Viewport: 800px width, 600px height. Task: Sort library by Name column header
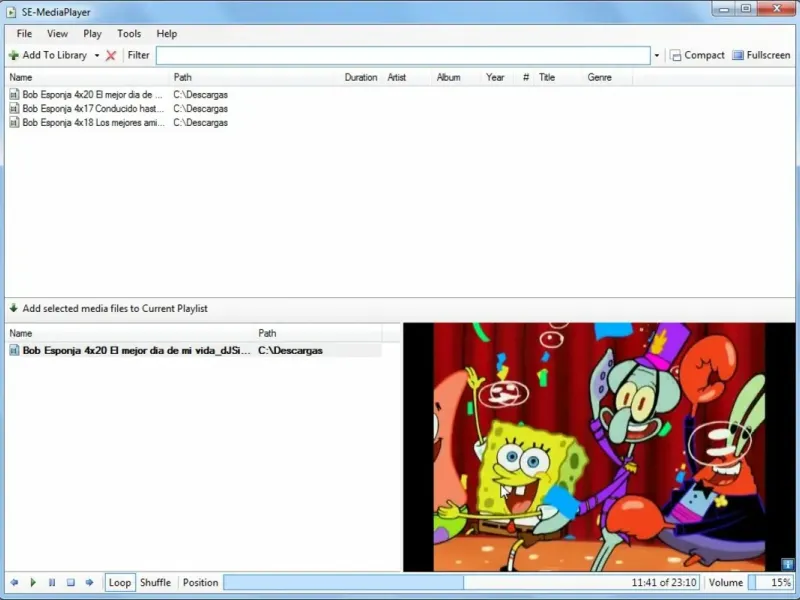[x=87, y=78]
